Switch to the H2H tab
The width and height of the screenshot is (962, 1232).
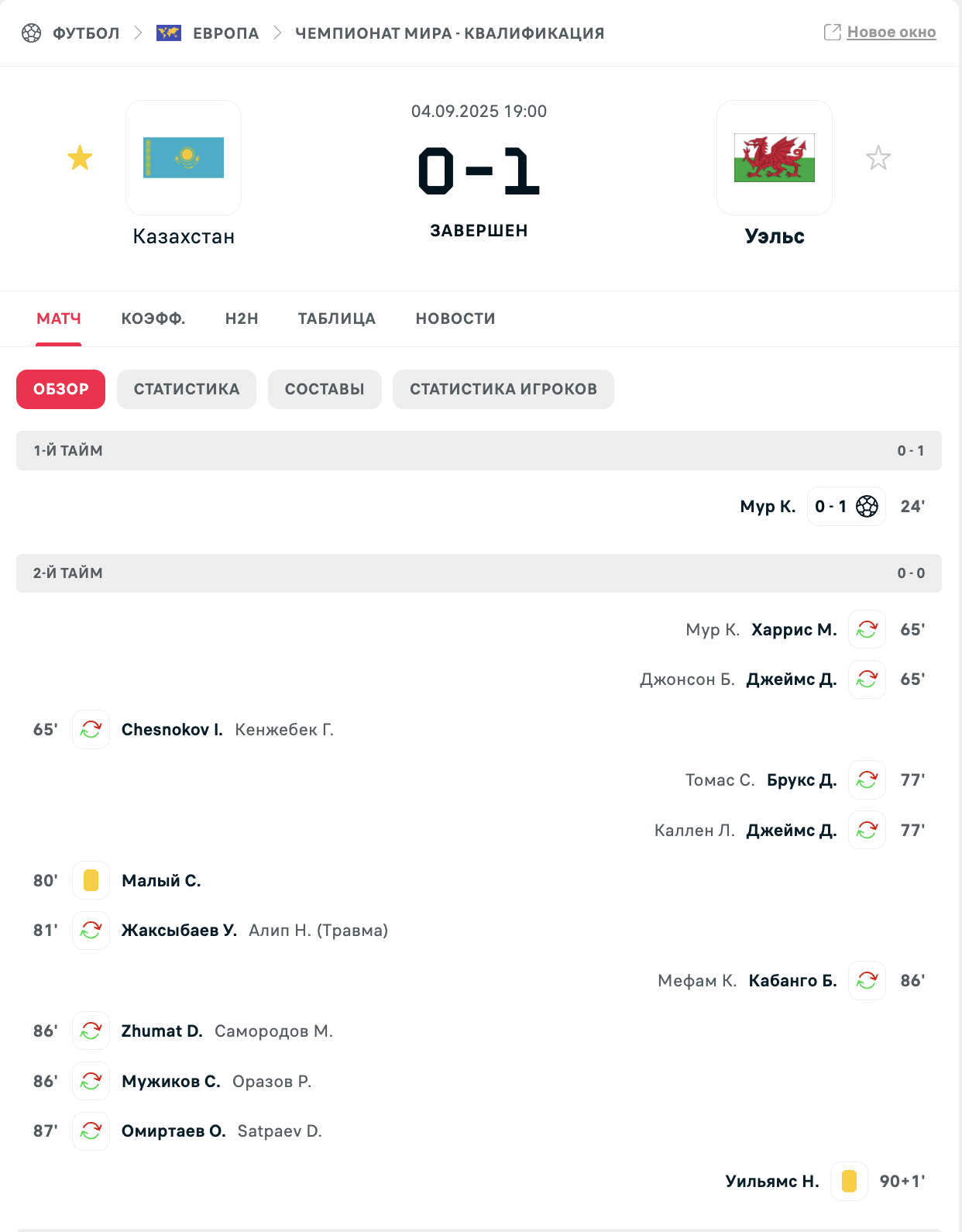tap(242, 318)
